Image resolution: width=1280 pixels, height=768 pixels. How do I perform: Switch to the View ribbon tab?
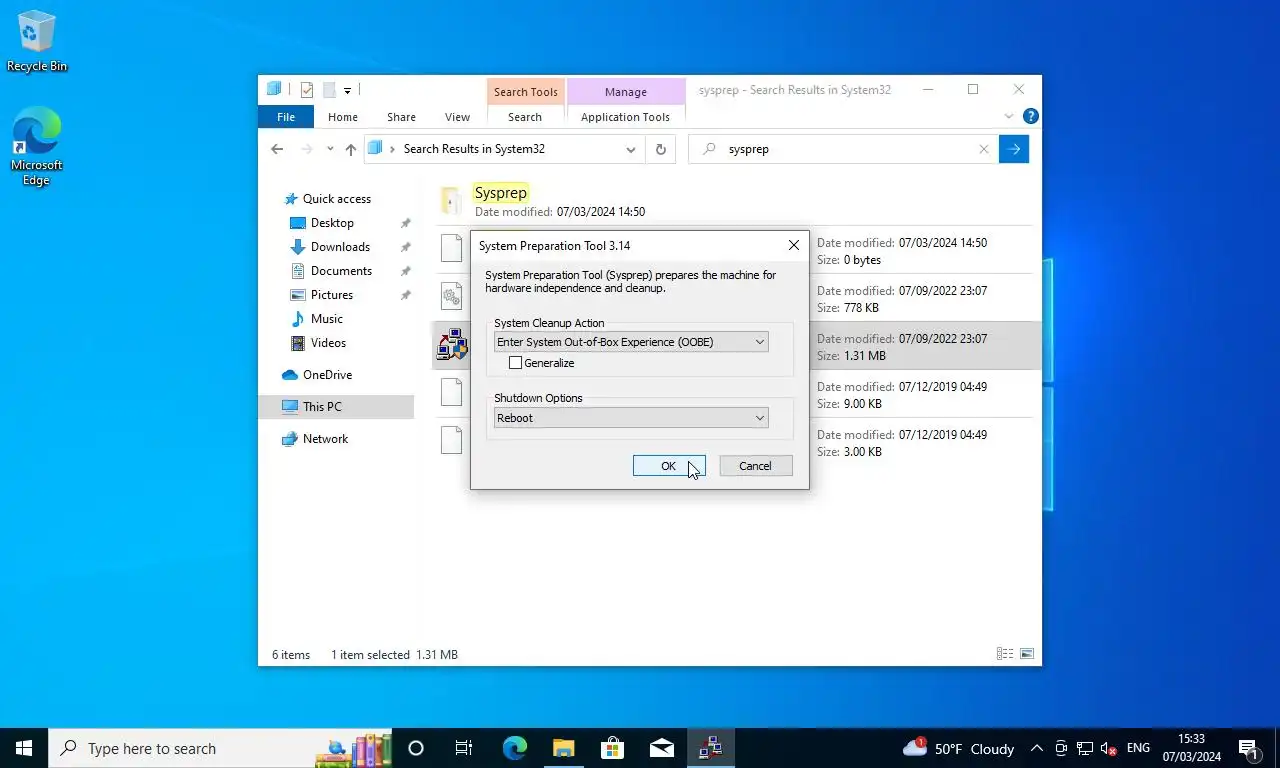pos(457,117)
